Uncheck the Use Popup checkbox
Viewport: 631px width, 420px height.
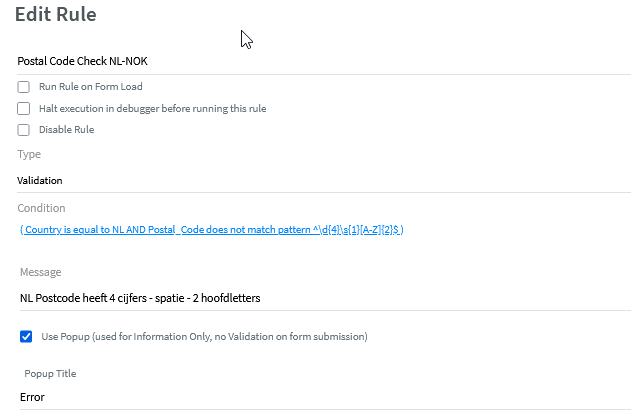[x=26, y=337]
